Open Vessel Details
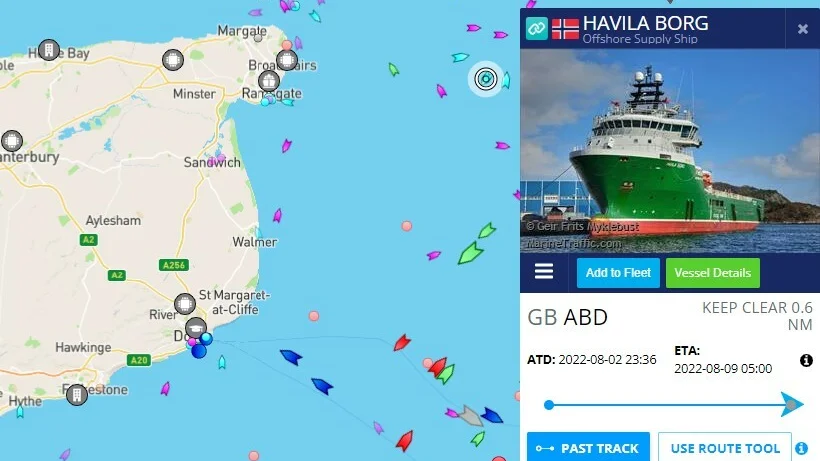Image resolution: width=820 pixels, height=461 pixels. point(713,273)
